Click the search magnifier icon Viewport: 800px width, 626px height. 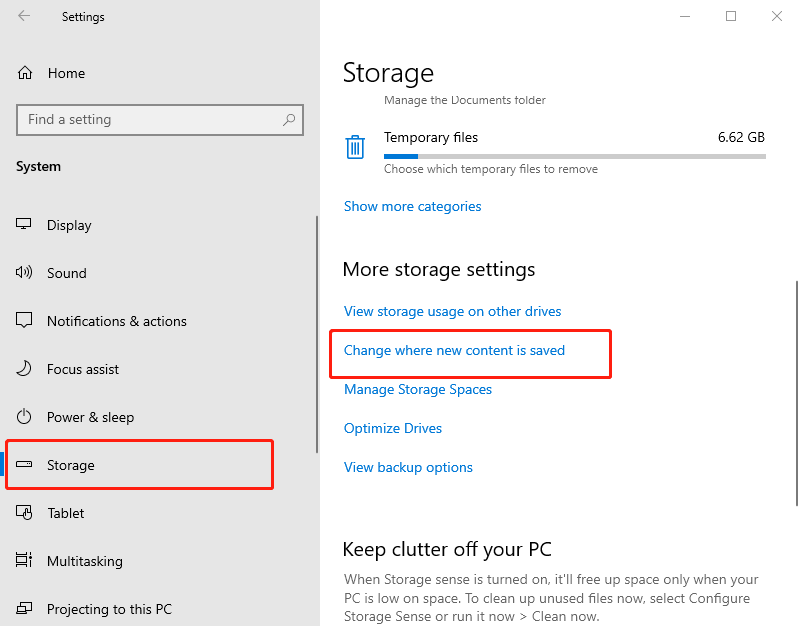(x=289, y=120)
